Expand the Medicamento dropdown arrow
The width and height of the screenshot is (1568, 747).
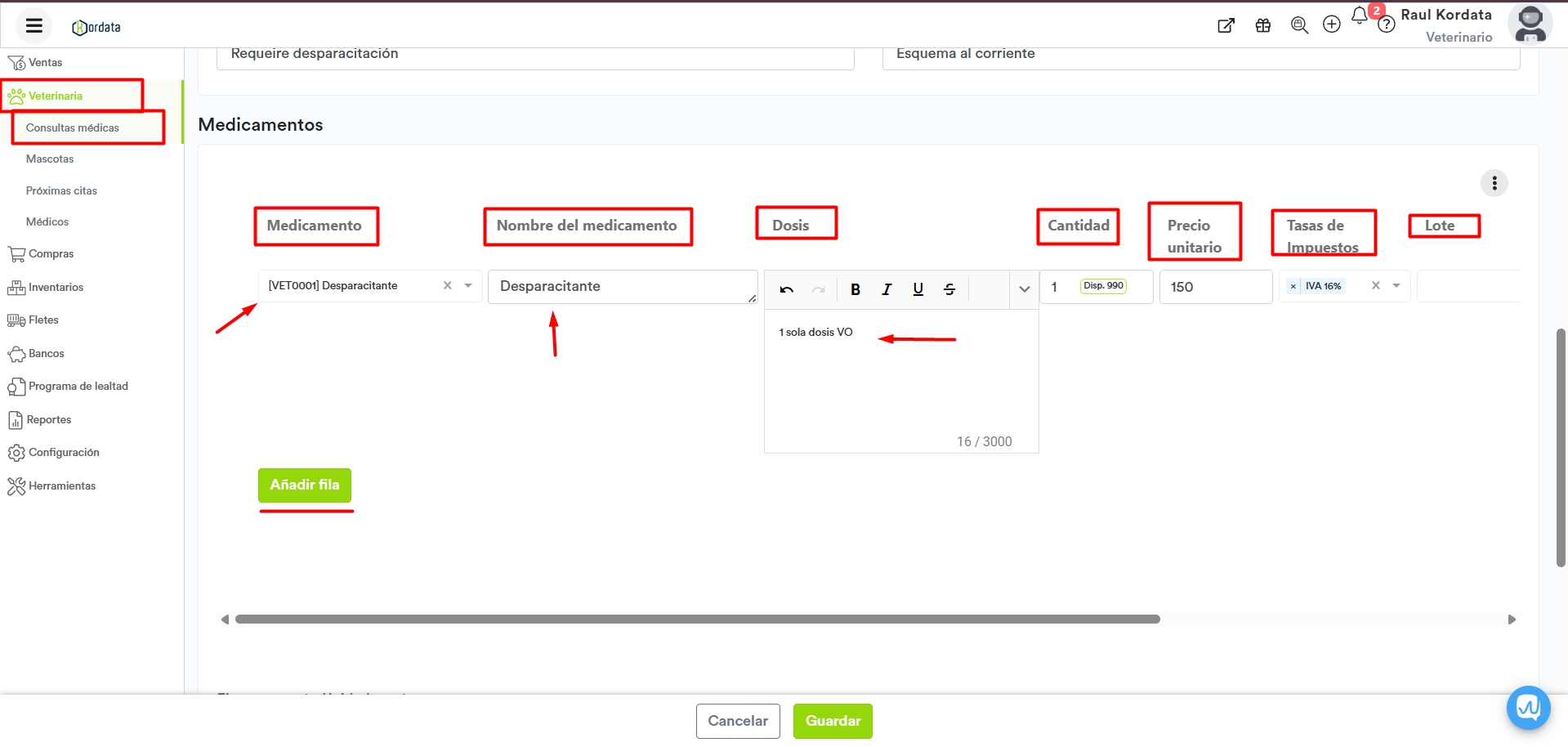(468, 286)
